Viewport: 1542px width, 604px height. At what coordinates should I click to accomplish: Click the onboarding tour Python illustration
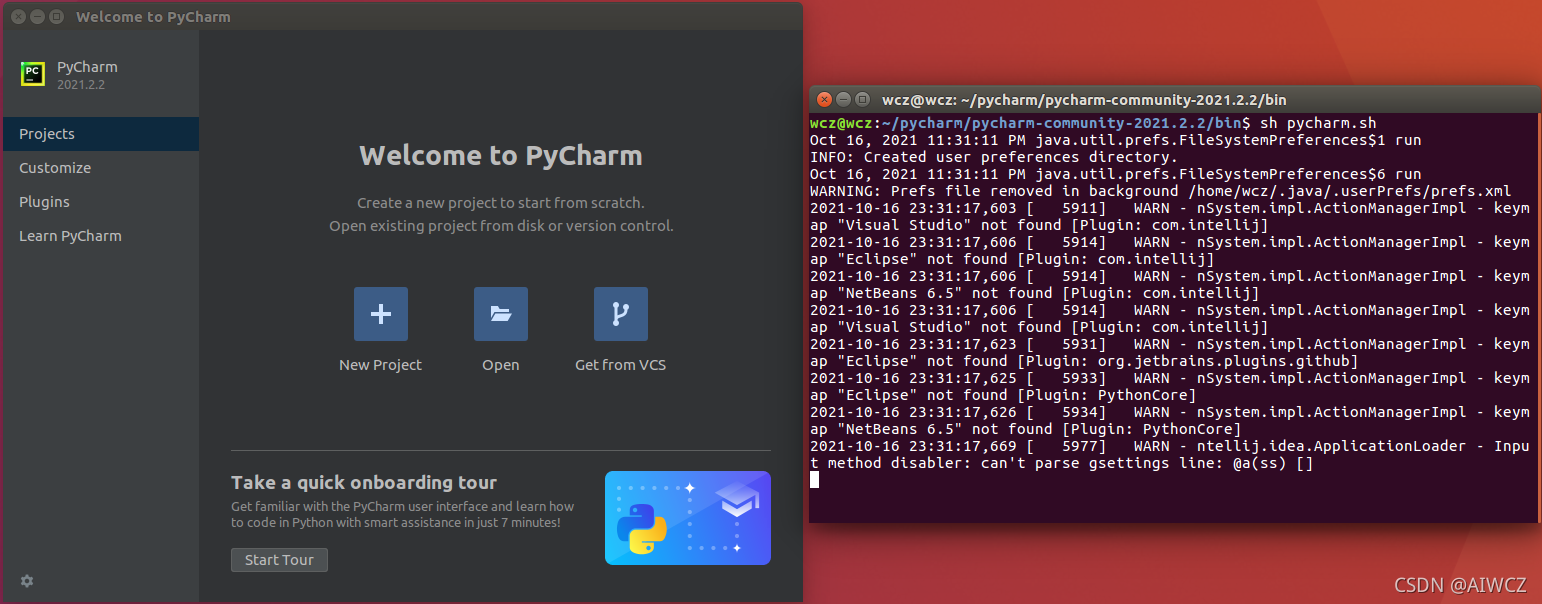(x=688, y=518)
